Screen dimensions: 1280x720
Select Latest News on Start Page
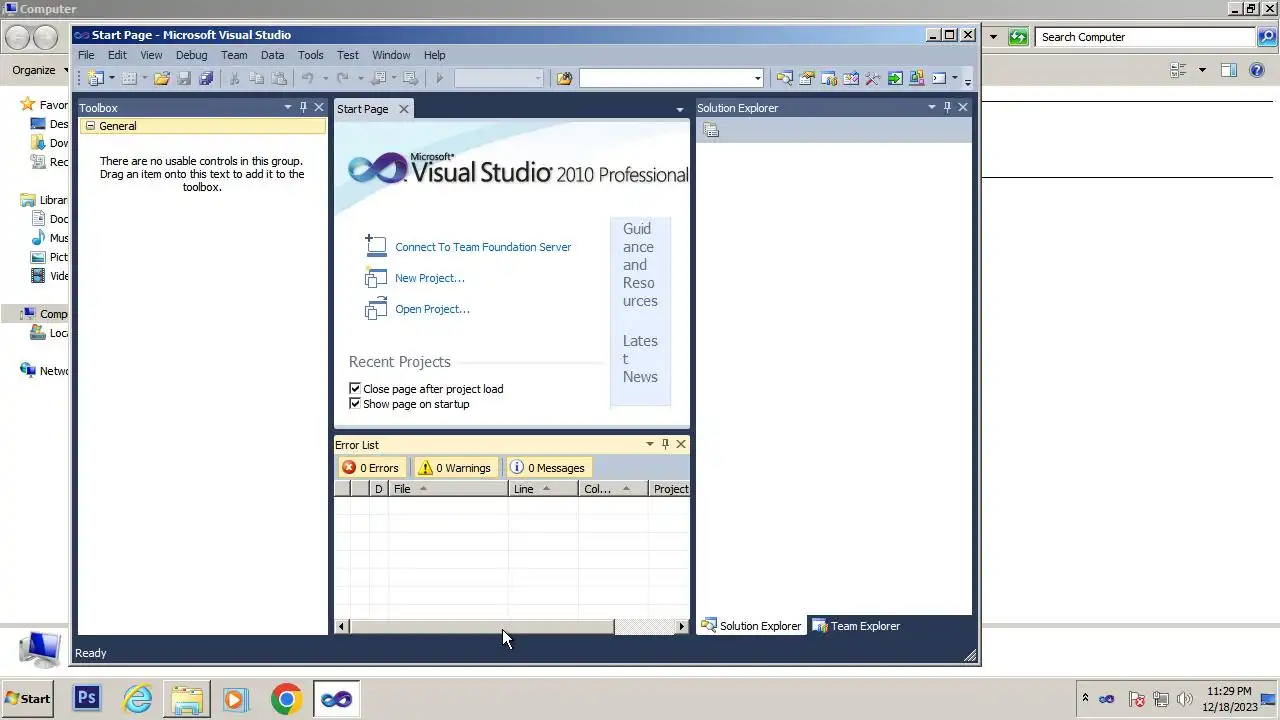[x=640, y=359]
